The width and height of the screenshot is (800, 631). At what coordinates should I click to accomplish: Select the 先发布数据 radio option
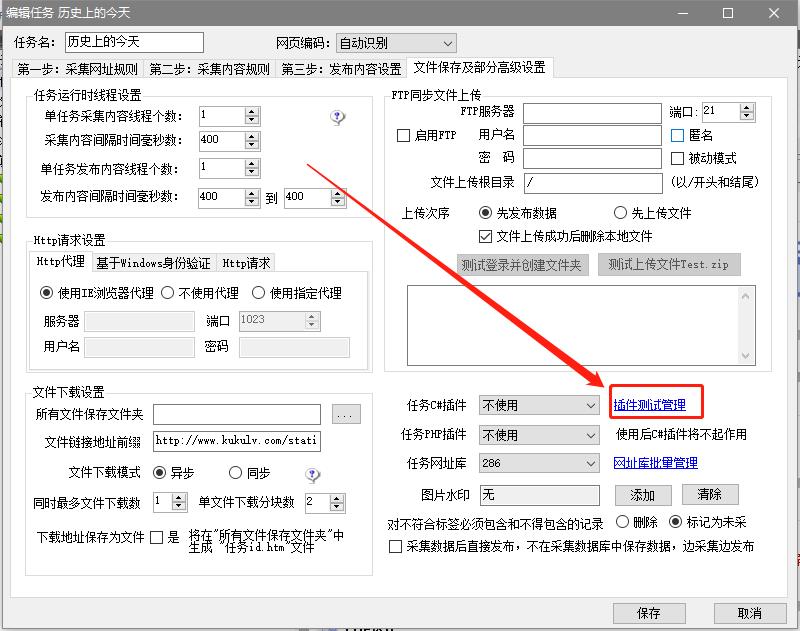pyautogui.click(x=485, y=213)
